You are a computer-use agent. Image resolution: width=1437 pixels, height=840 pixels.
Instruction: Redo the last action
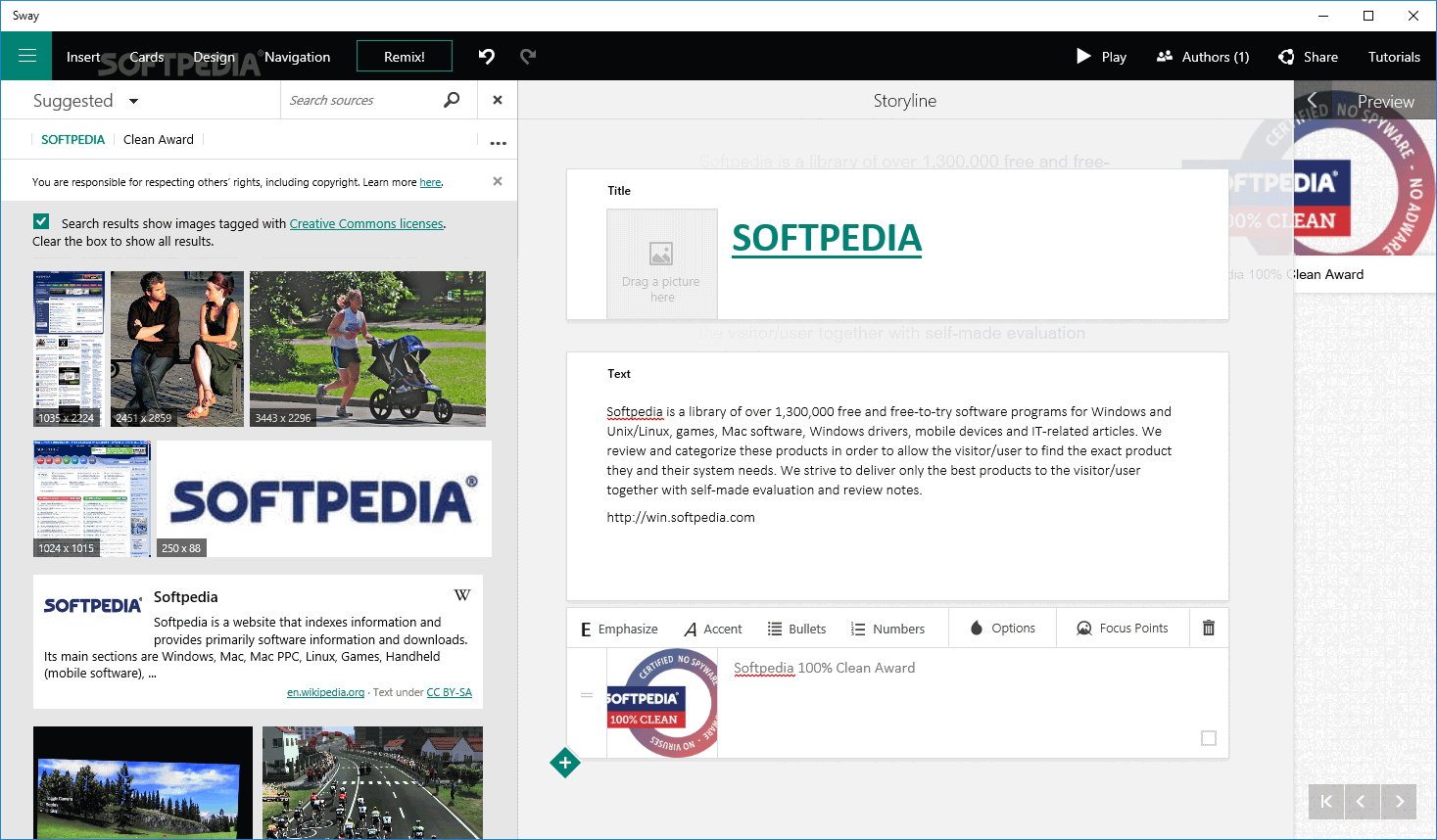tap(528, 56)
